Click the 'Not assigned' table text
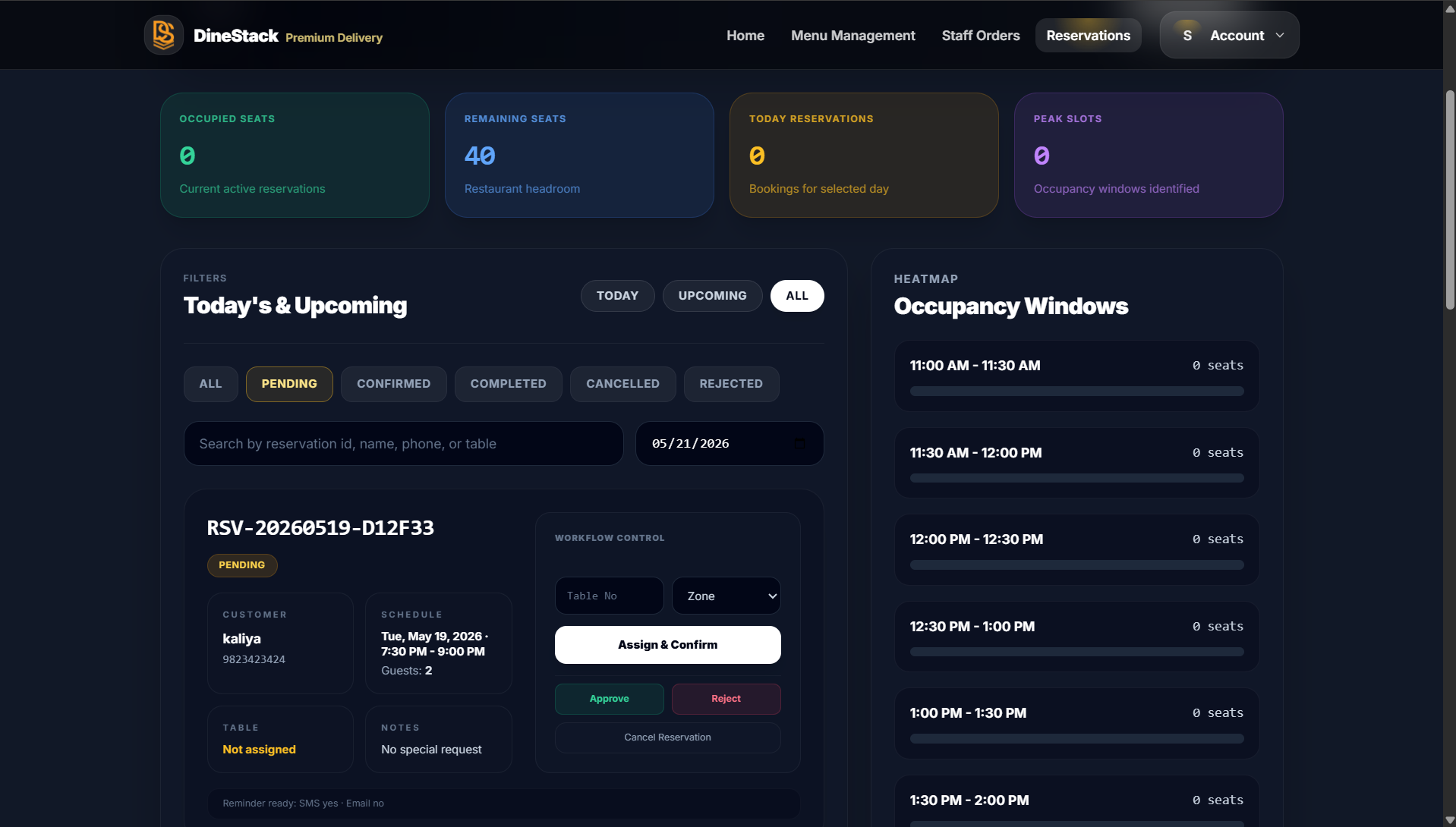Screen dimensions: 1456x827 259,750
